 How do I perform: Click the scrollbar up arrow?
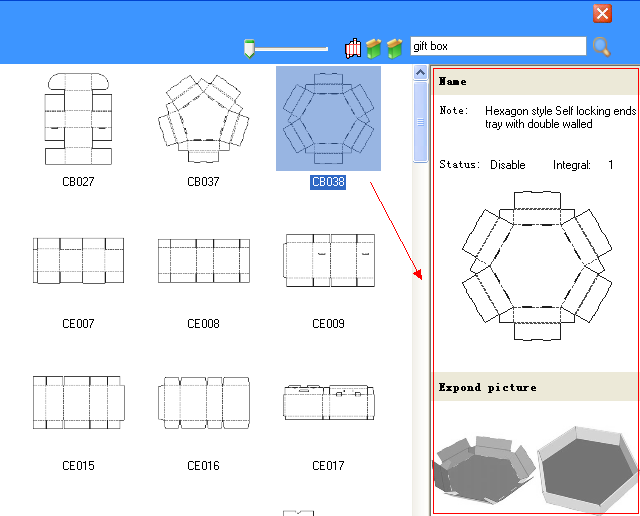click(x=420, y=73)
